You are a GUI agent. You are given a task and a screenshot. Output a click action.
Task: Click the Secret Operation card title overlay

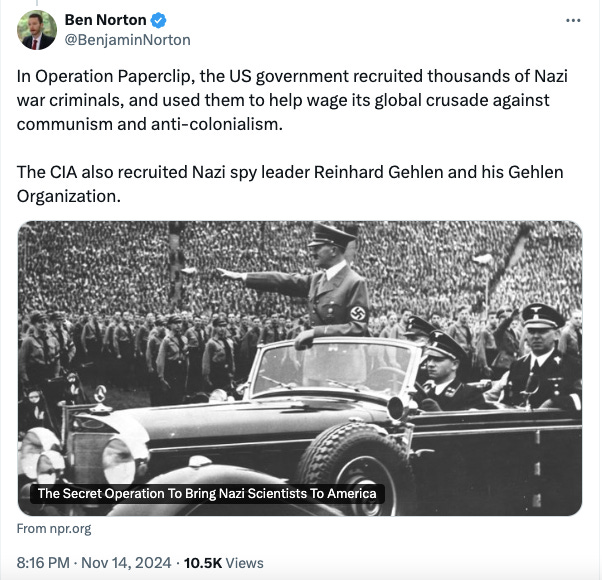(x=207, y=494)
